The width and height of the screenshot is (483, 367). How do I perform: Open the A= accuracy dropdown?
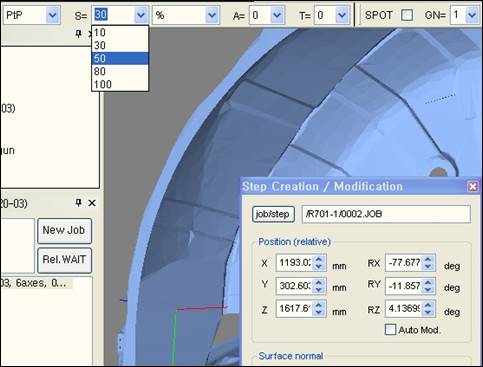point(277,15)
